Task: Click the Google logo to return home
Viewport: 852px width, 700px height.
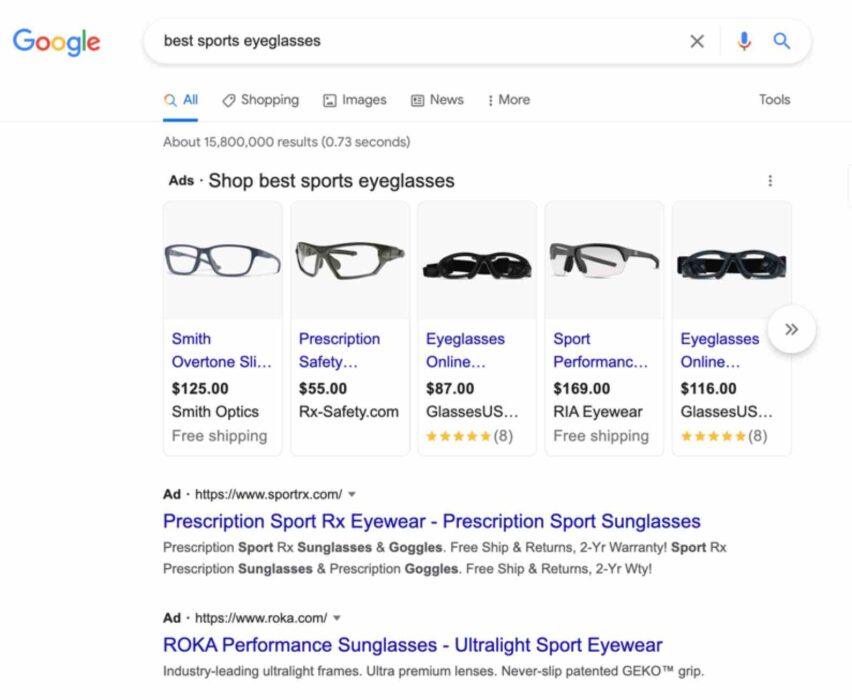Action: tap(56, 42)
